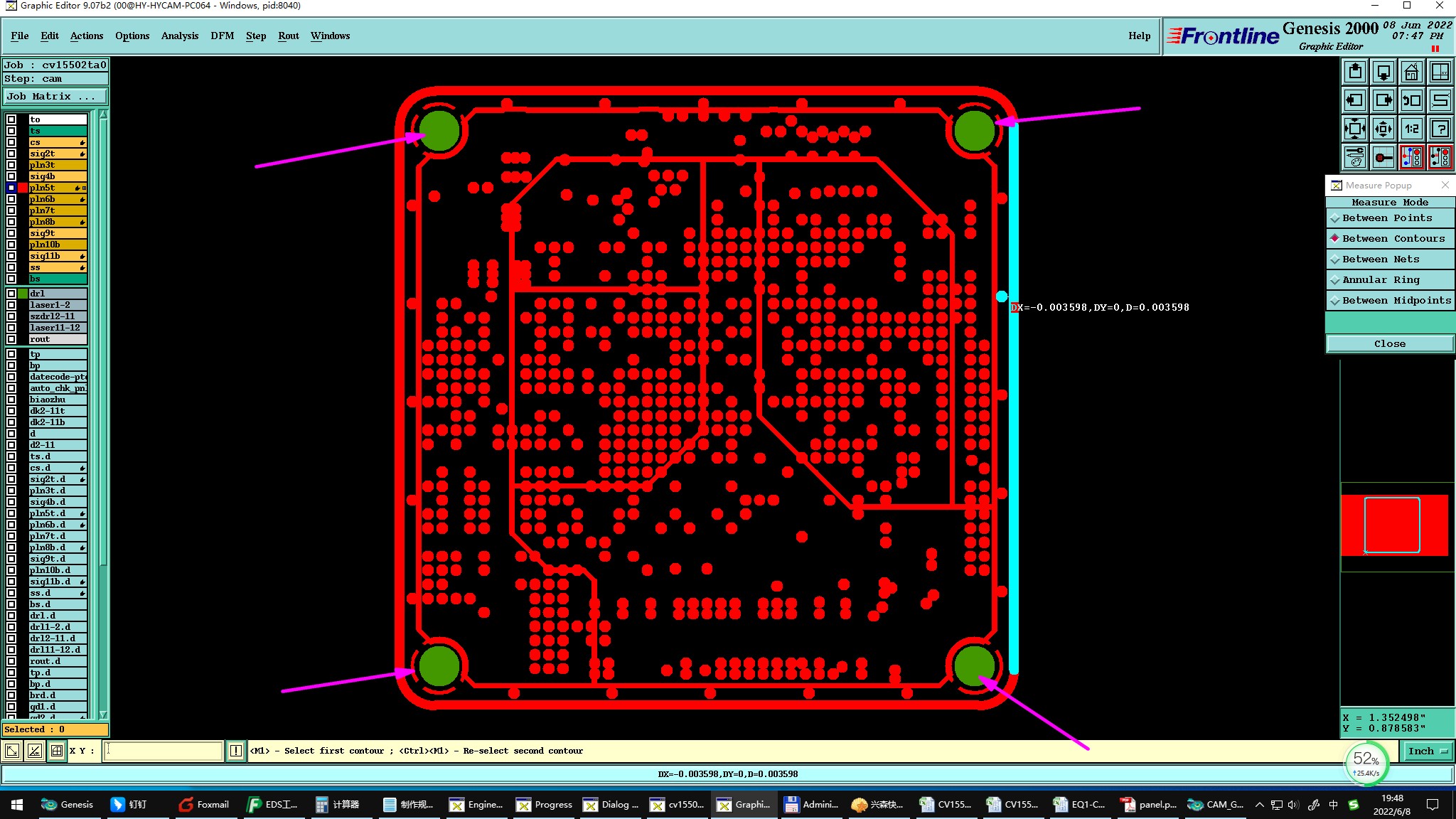Open the Analysis menu

click(x=179, y=36)
